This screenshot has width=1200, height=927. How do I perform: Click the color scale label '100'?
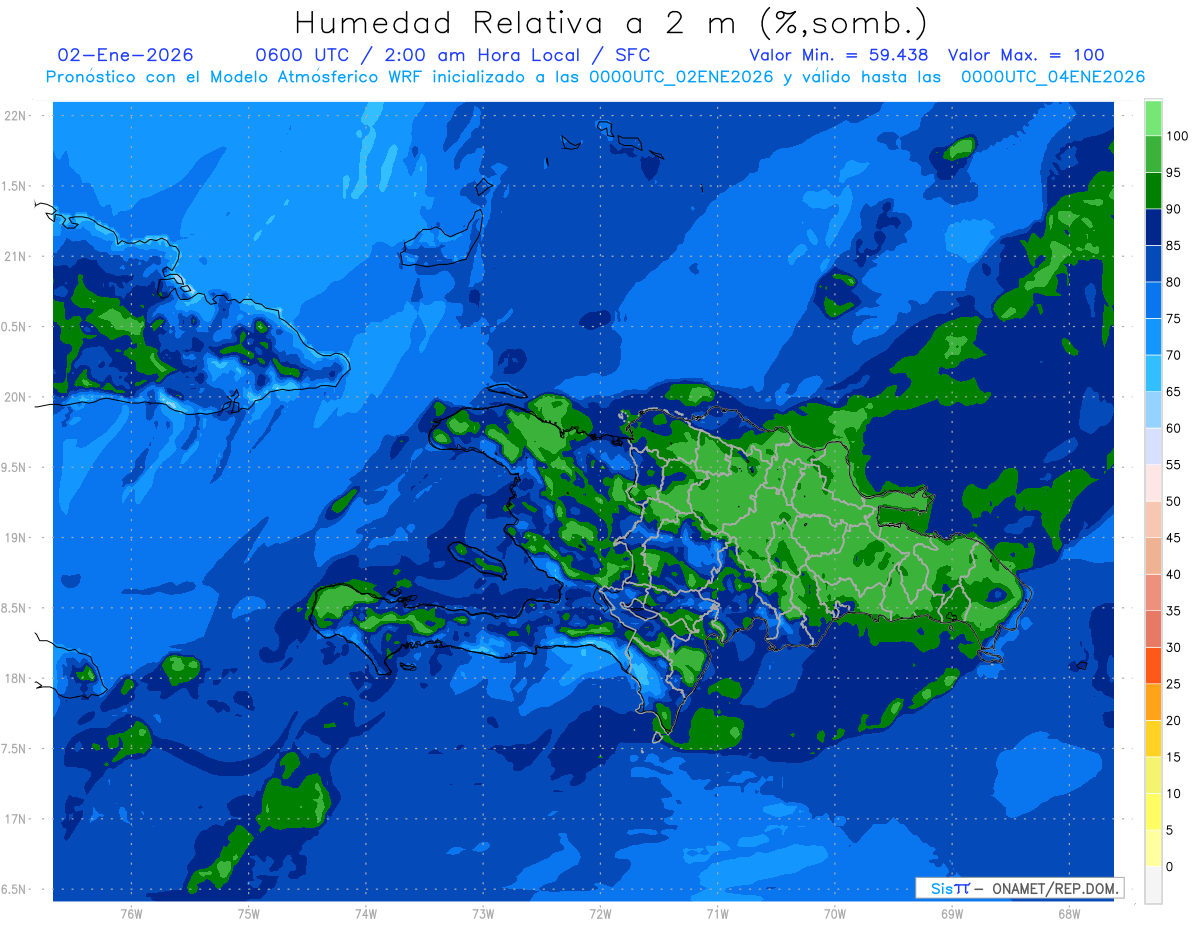click(1177, 136)
